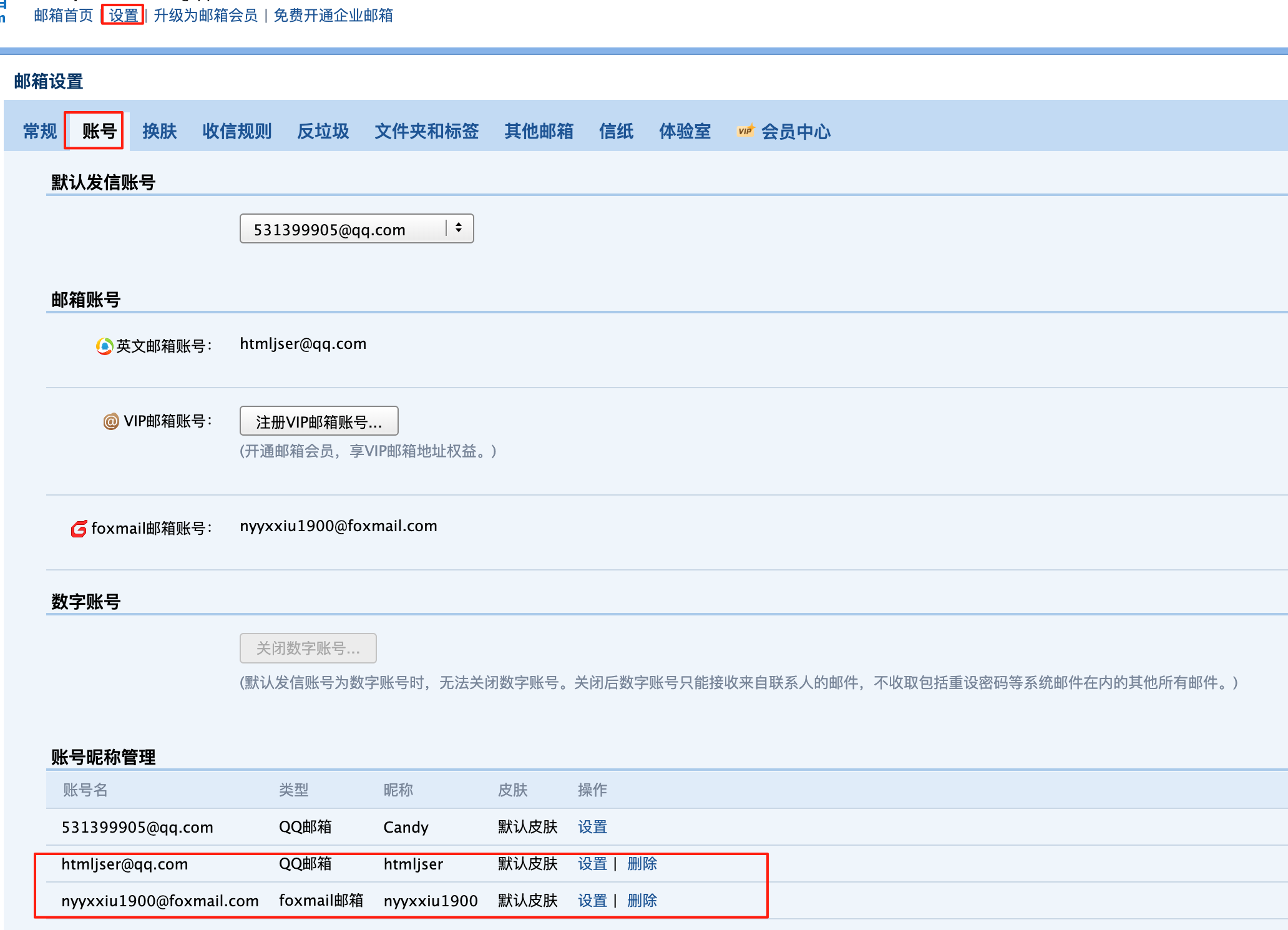Switch to the 常规 tab

pos(39,131)
